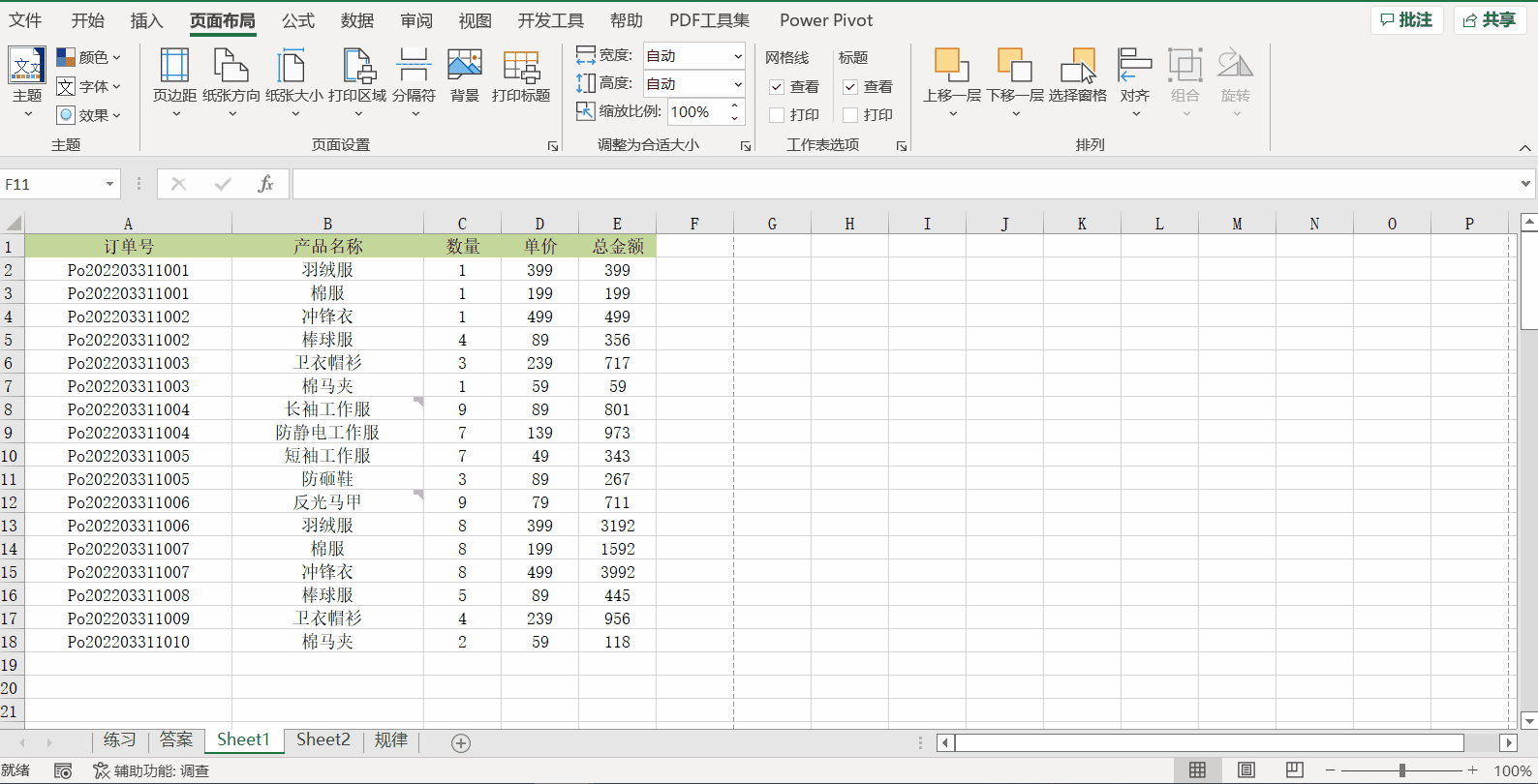Viewport: 1538px width, 784px height.
Task: Enable 网格线 打印 checkbox
Action: click(777, 115)
